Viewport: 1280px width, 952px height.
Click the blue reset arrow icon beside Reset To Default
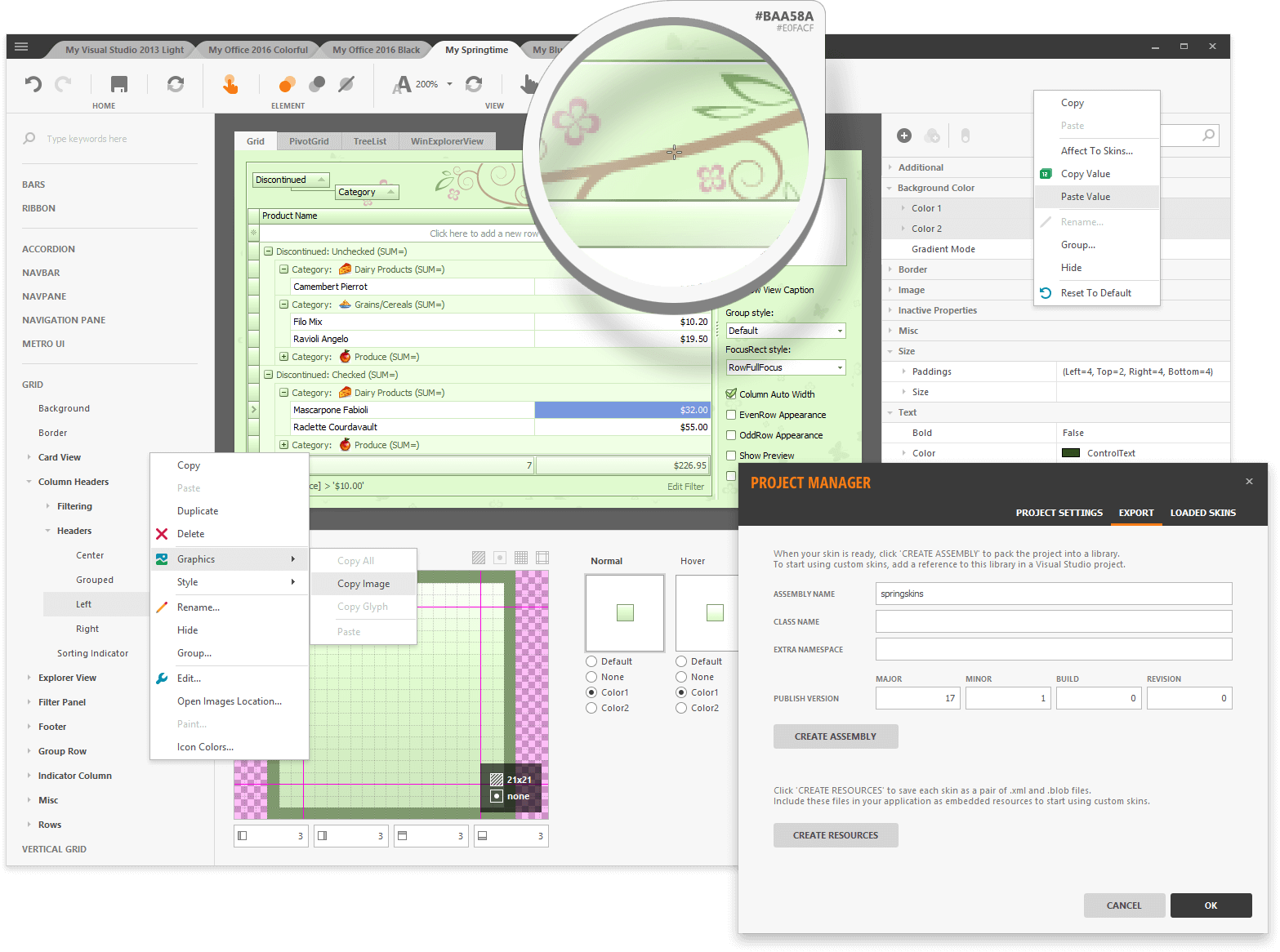pos(1046,293)
